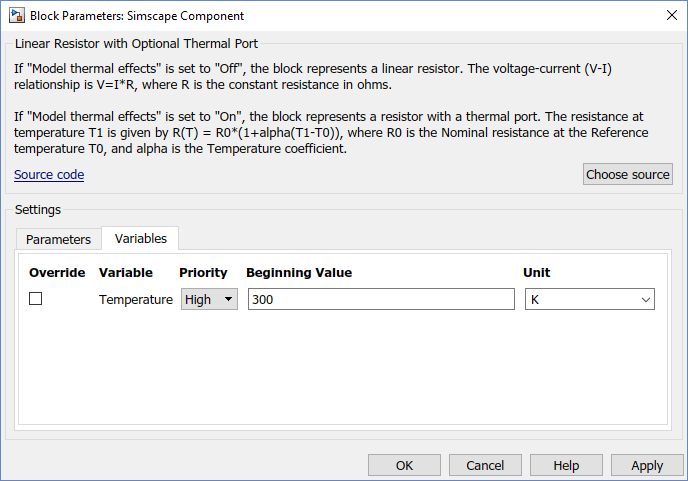The image size is (688, 481).
Task: Enable the Override checkbox for Temperature
Action: coord(36,299)
